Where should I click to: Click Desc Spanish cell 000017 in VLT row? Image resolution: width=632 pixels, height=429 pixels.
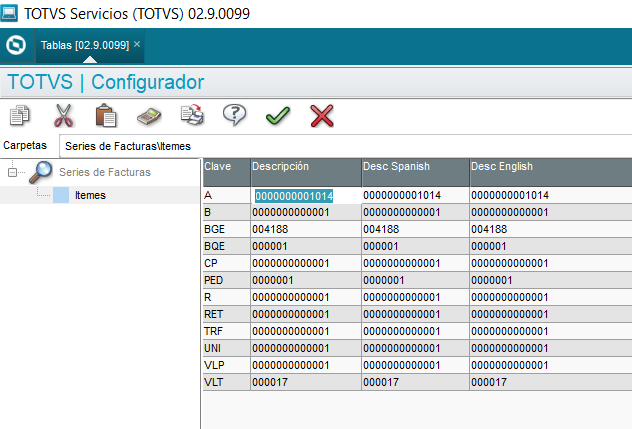[x=416, y=382]
